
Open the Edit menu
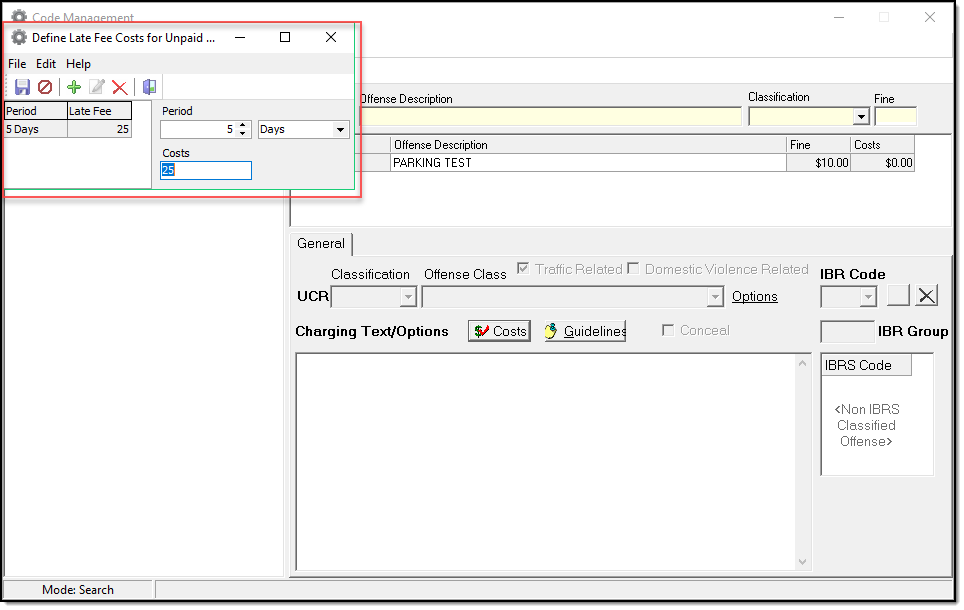tap(46, 64)
